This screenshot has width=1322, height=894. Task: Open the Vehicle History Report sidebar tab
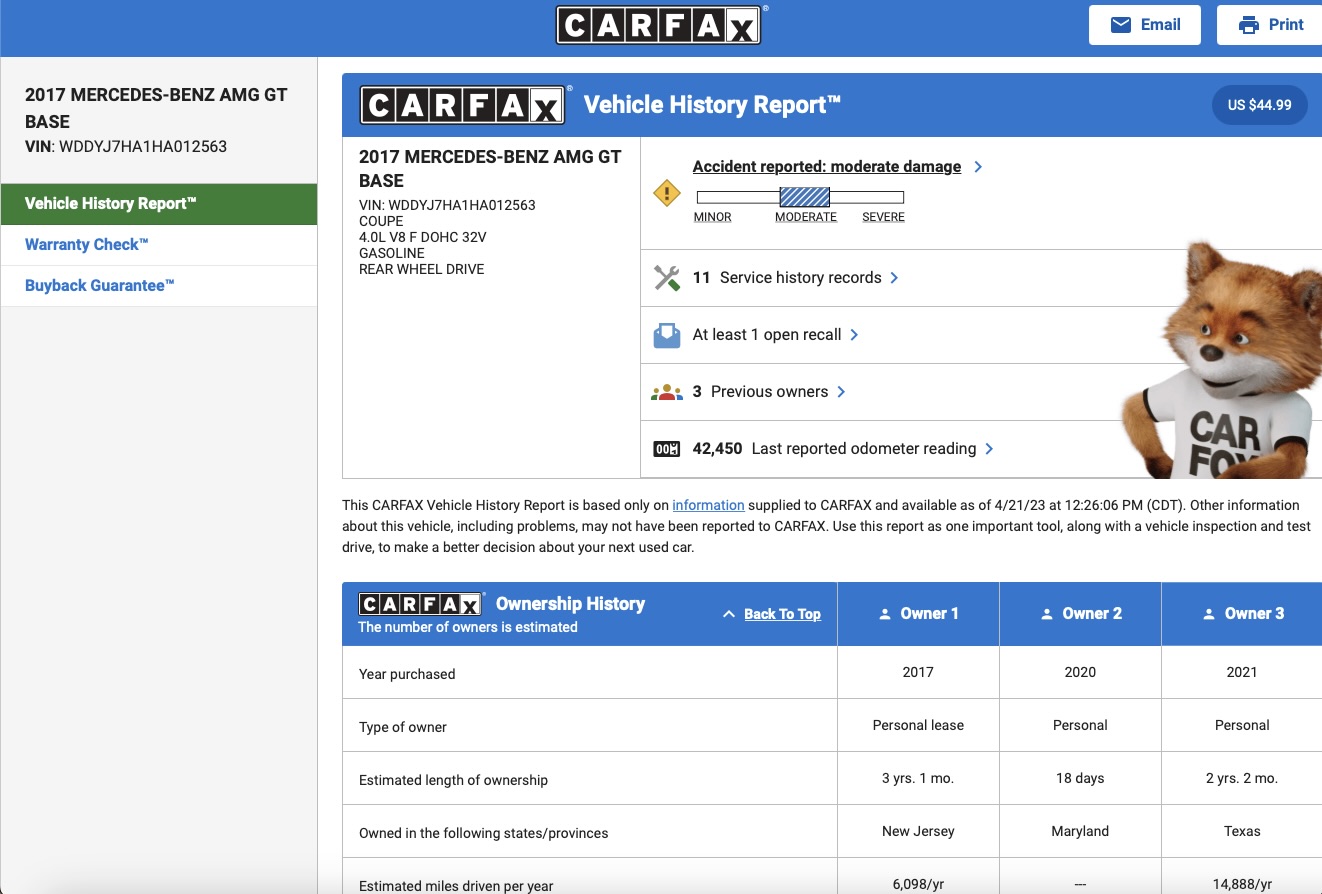click(x=159, y=204)
